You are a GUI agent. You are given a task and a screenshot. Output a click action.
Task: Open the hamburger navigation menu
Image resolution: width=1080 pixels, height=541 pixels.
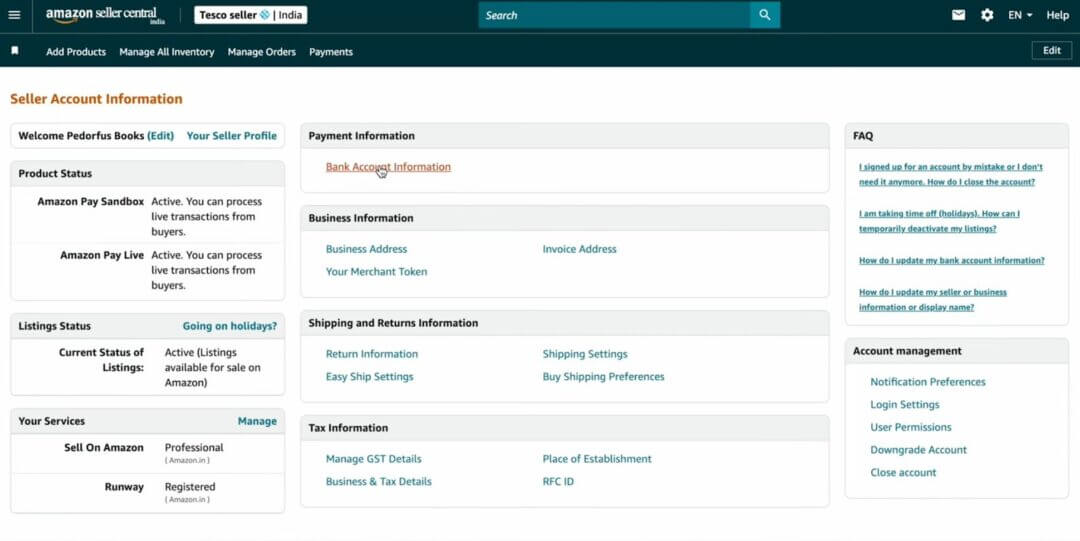14,15
